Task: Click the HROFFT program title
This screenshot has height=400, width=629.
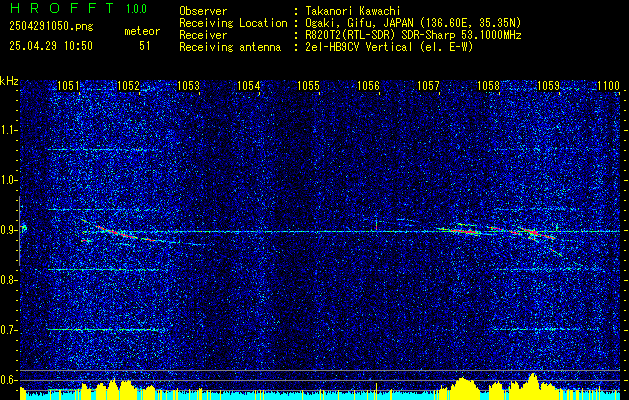Action: [x=62, y=8]
